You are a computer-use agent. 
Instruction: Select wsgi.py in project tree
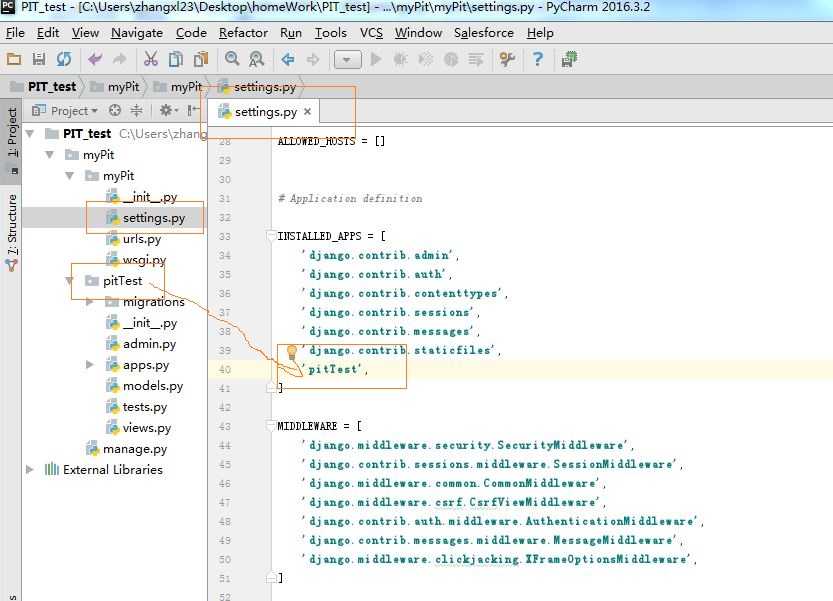144,260
